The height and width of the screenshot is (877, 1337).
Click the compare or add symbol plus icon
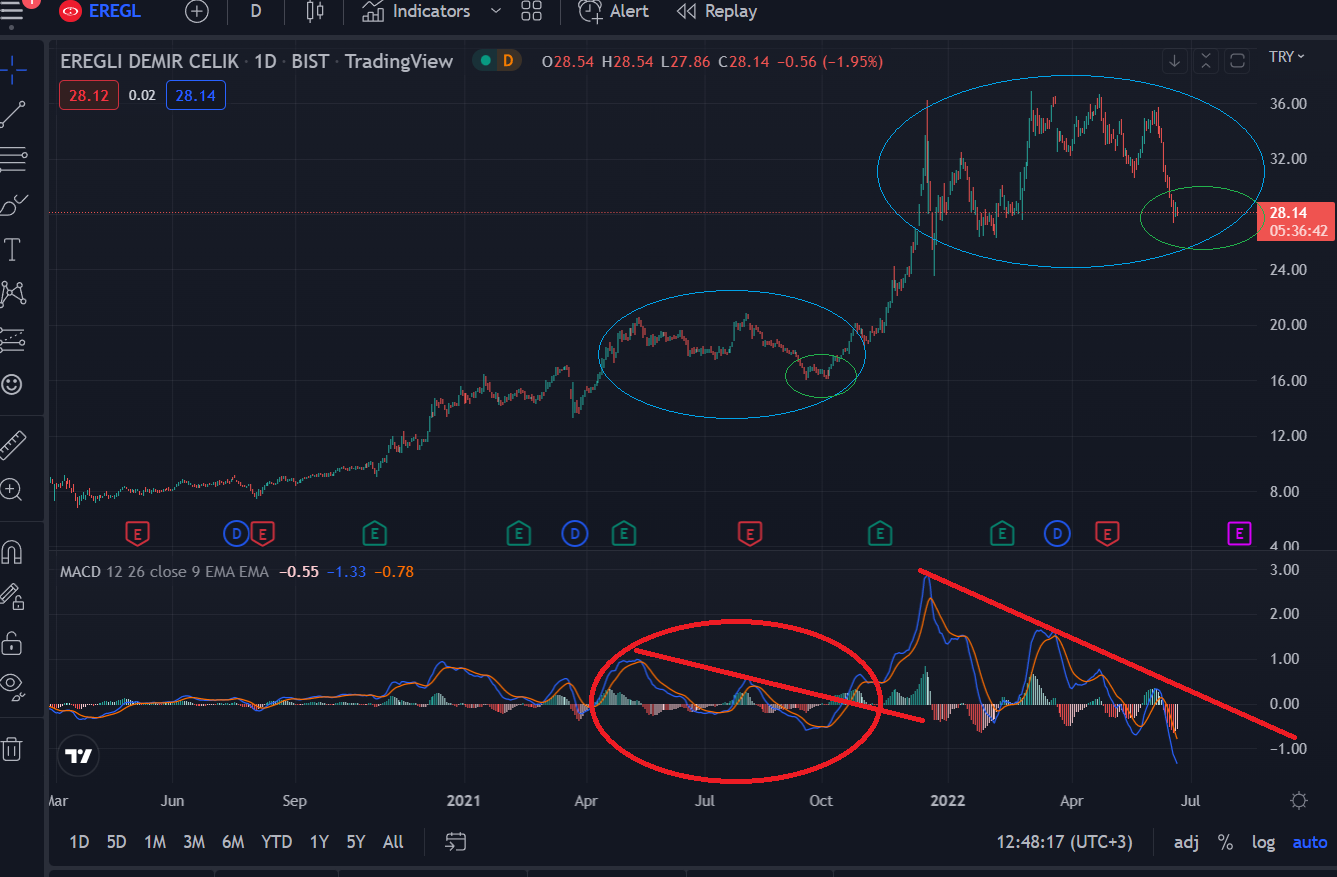[197, 12]
